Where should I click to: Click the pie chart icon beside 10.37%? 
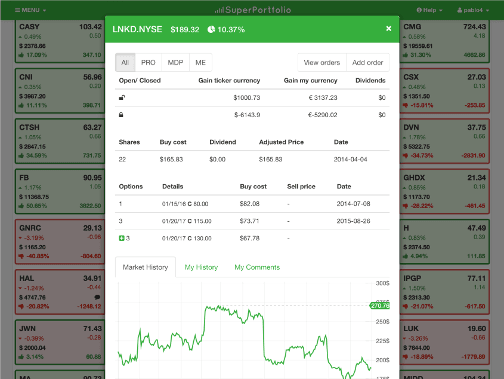tap(211, 30)
